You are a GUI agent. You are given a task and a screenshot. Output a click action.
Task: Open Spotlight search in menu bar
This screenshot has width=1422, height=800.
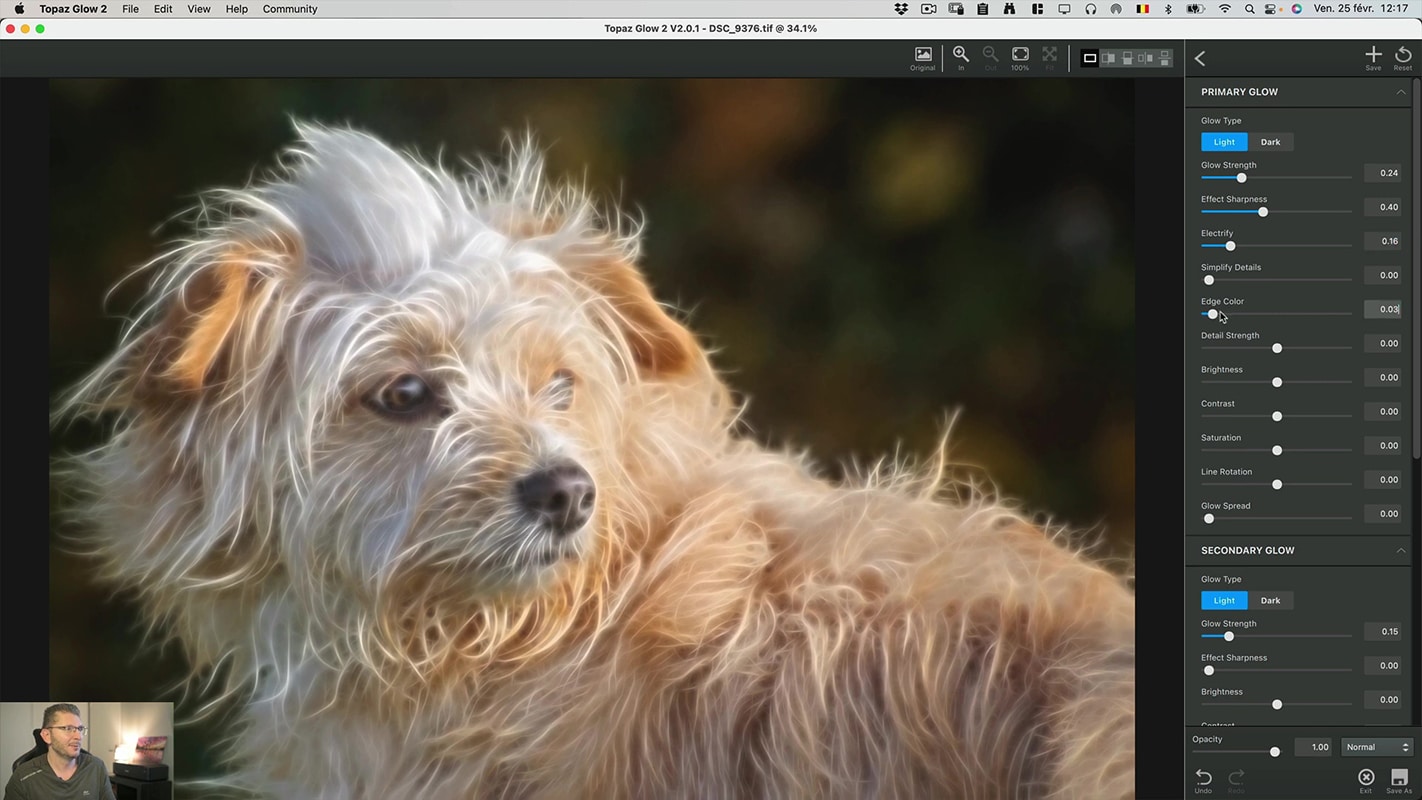(x=1249, y=9)
